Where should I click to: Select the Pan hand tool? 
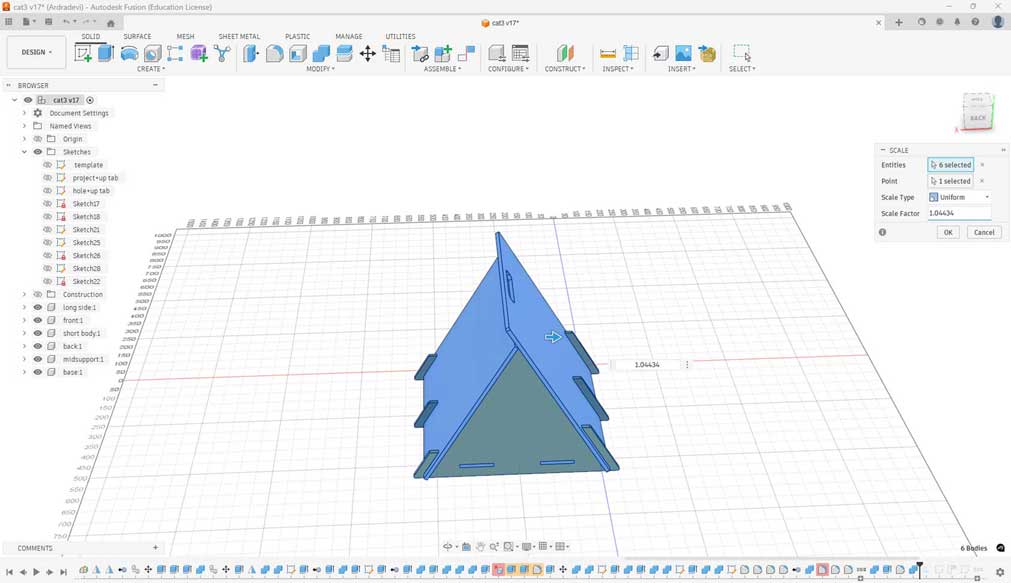[x=480, y=546]
